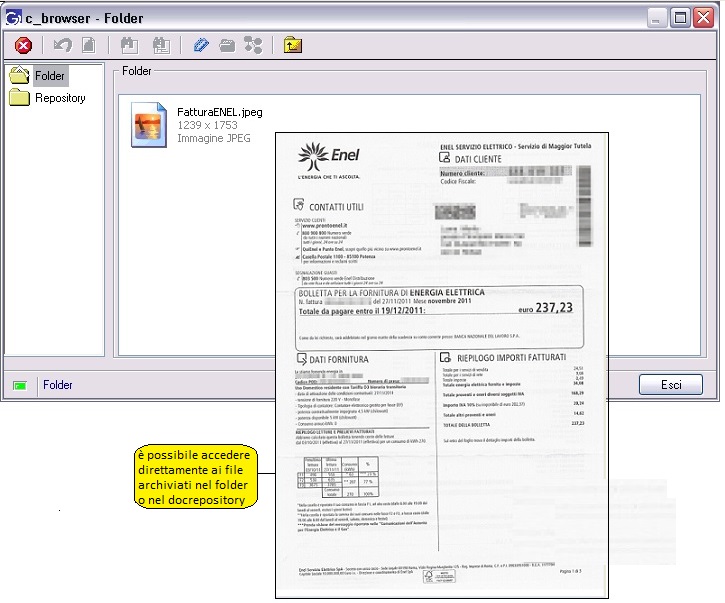Screen dimensions: 725x603
Task: Click the Immagine JPEG file type label
Action: tap(214, 138)
